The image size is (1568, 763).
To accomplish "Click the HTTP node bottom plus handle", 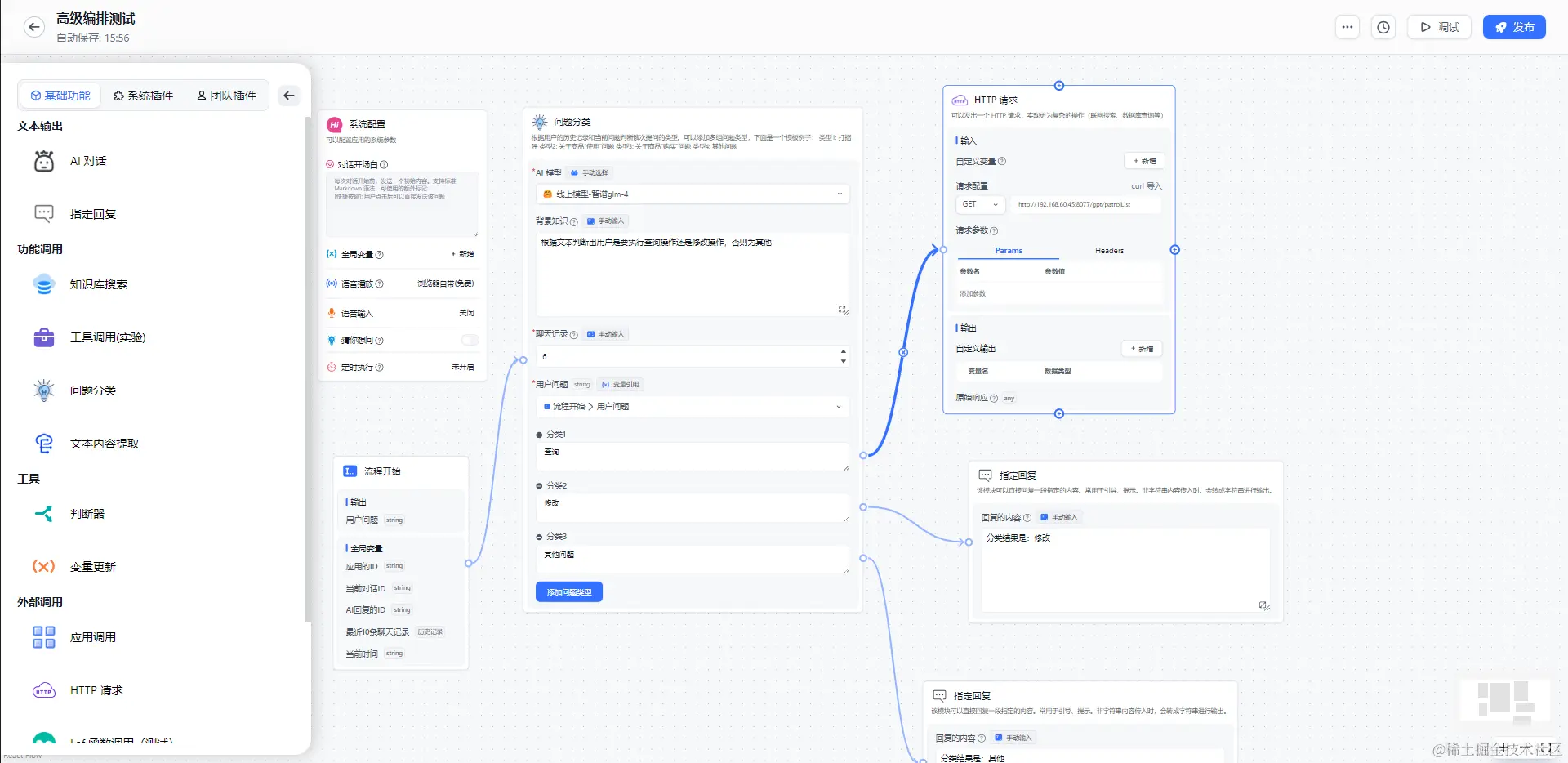I will (x=1059, y=414).
